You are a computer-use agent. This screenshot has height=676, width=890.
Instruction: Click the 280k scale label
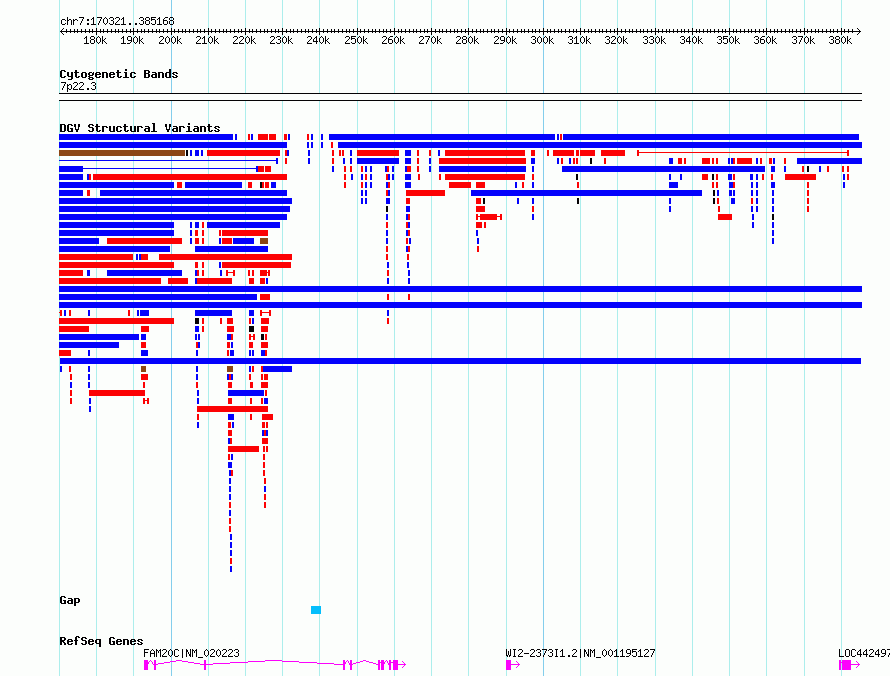pyautogui.click(x=467, y=40)
